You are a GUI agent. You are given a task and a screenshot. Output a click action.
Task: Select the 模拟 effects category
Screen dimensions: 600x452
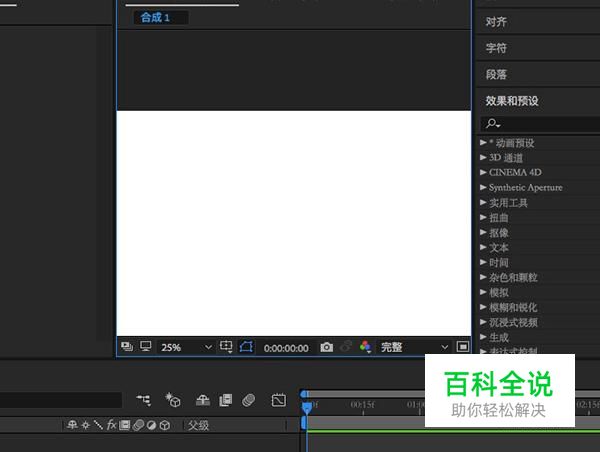(x=499, y=292)
